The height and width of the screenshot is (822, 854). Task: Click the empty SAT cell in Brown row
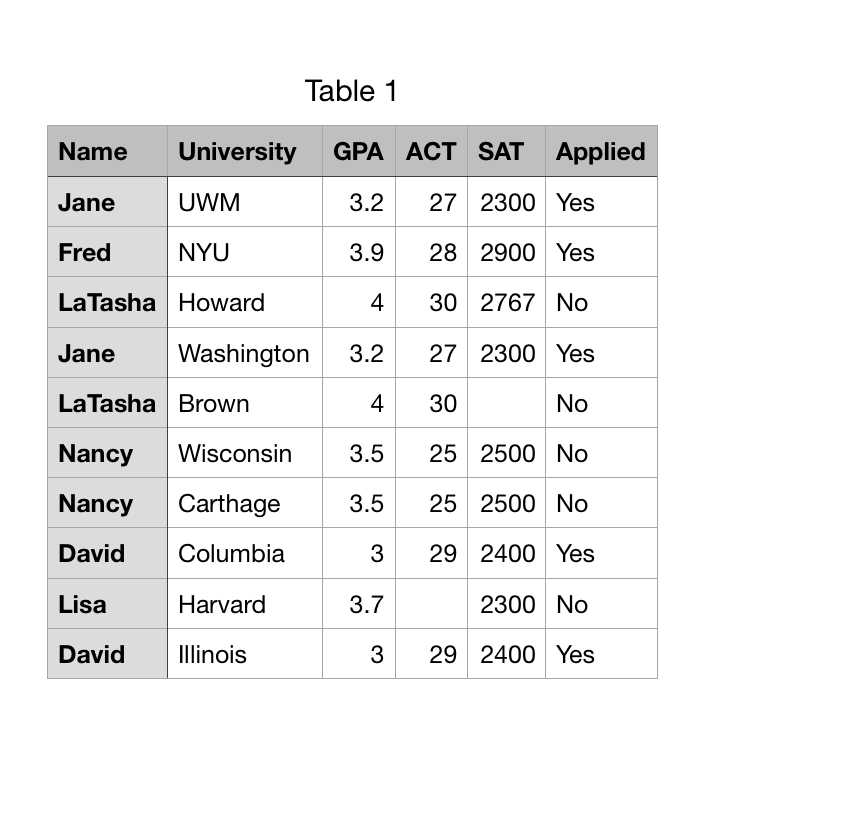tap(507, 403)
